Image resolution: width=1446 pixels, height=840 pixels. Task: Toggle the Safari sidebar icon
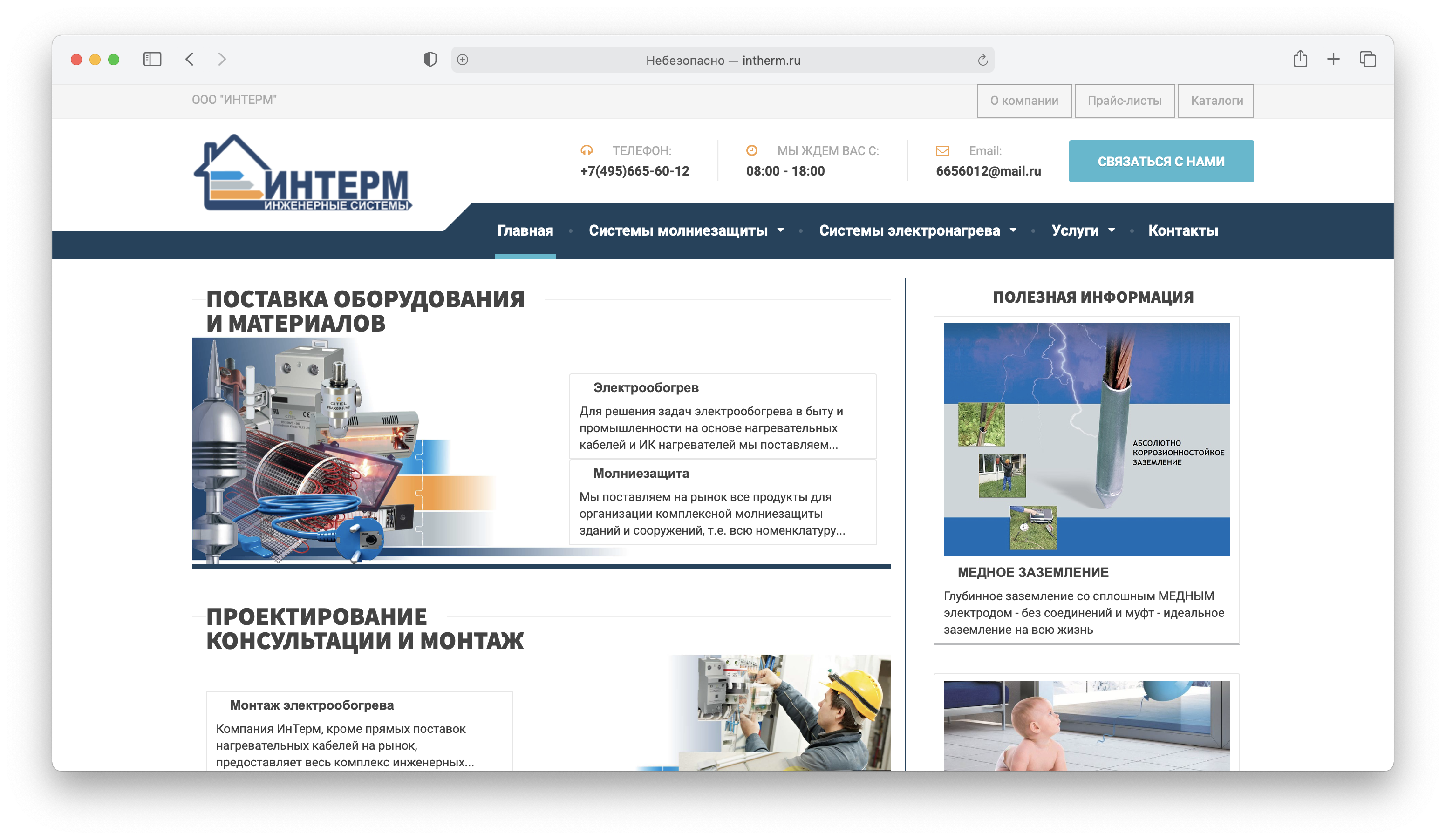tap(152, 59)
